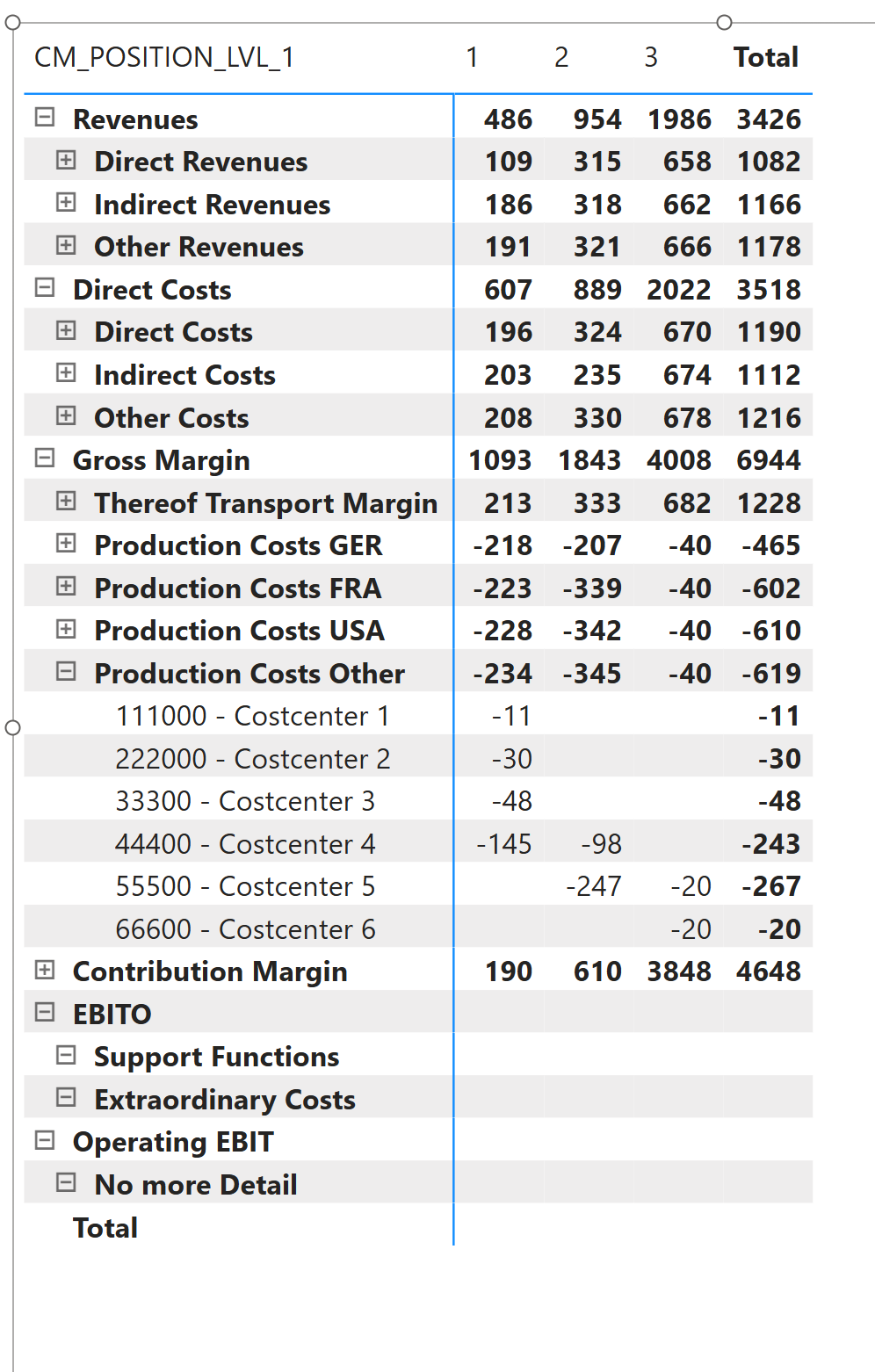Collapse the Operating EBIT group
This screenshot has height=1372, width=875.
point(45,1140)
